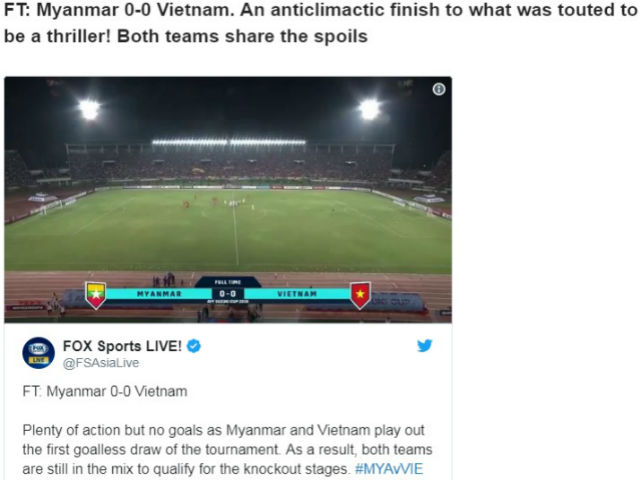Viewport: 640px width, 480px height.
Task: Open the @FSAsiaLive handle
Action: (101, 363)
